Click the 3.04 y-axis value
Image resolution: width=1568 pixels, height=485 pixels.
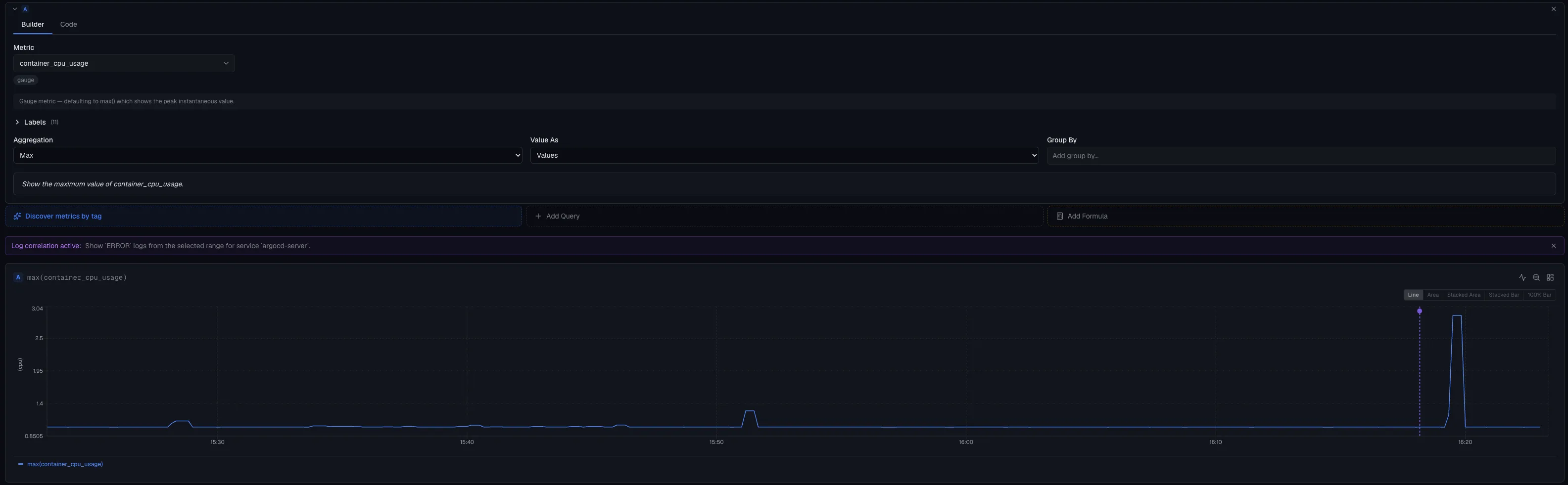[x=37, y=309]
